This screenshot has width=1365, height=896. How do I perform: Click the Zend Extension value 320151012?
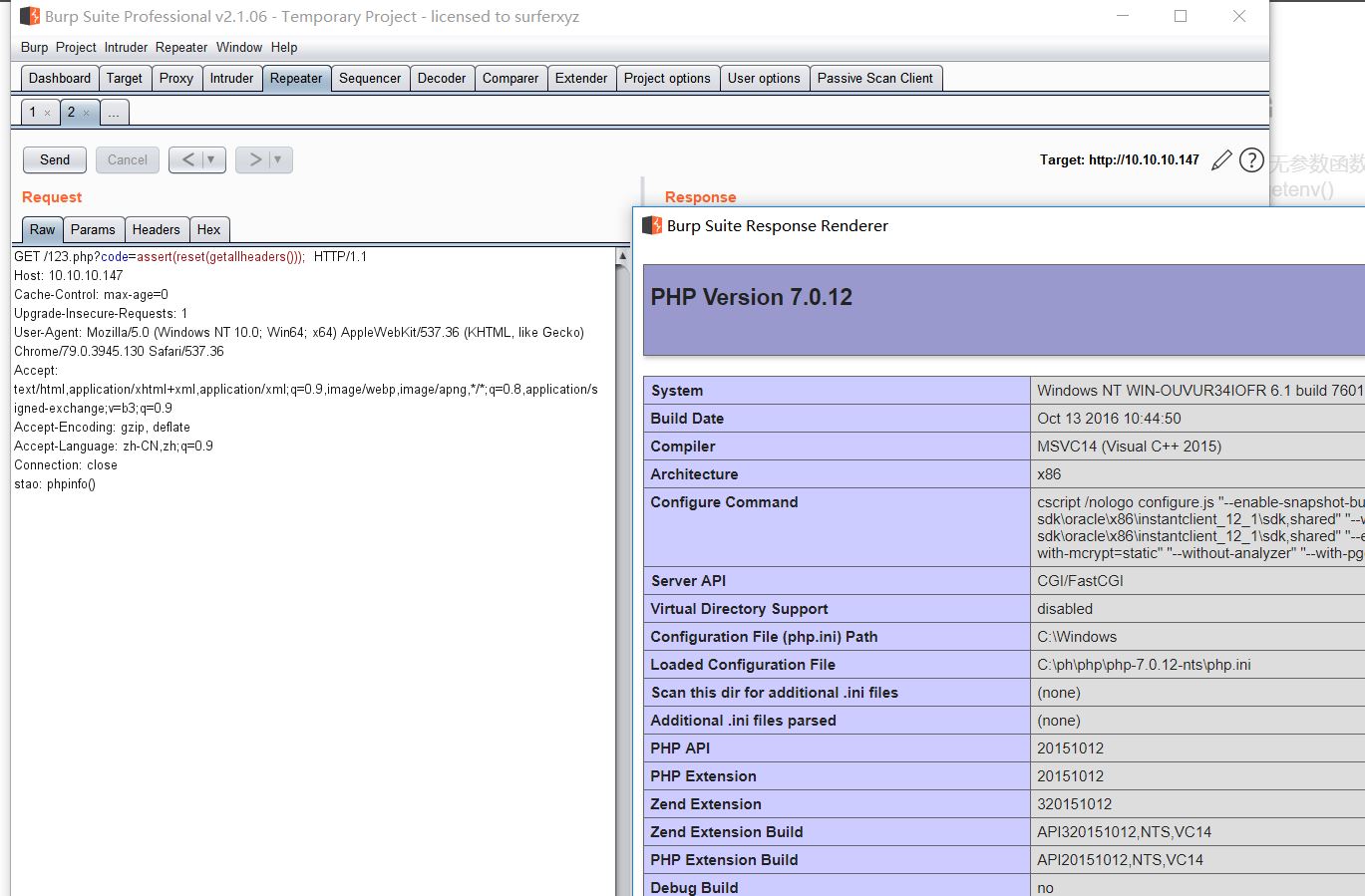[x=1075, y=804]
